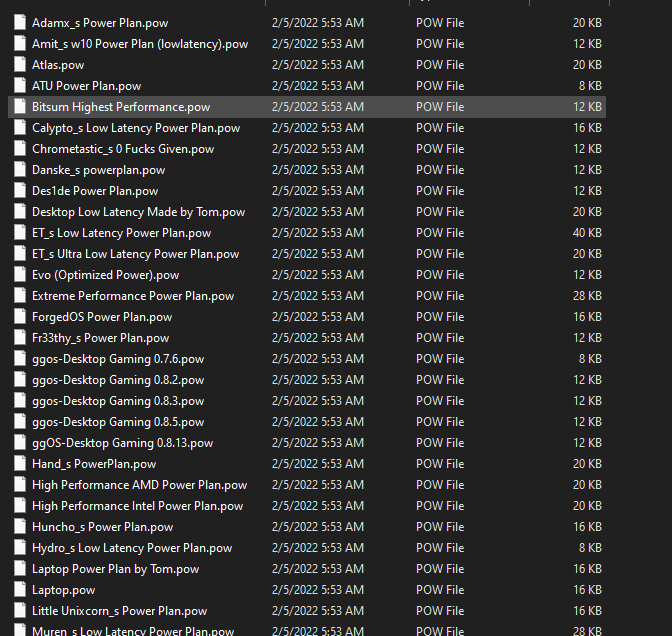The height and width of the screenshot is (636, 672).
Task: Select ATU Power Plan.pow file name
Action: pos(87,86)
